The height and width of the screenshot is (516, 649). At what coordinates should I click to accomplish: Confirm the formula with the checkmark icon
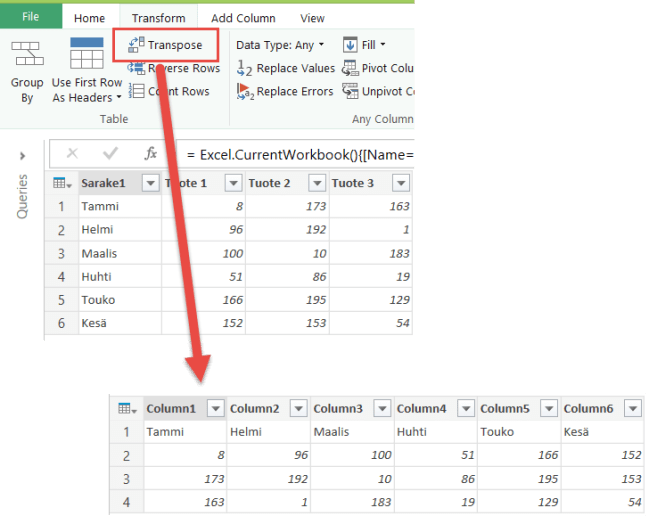pos(110,154)
